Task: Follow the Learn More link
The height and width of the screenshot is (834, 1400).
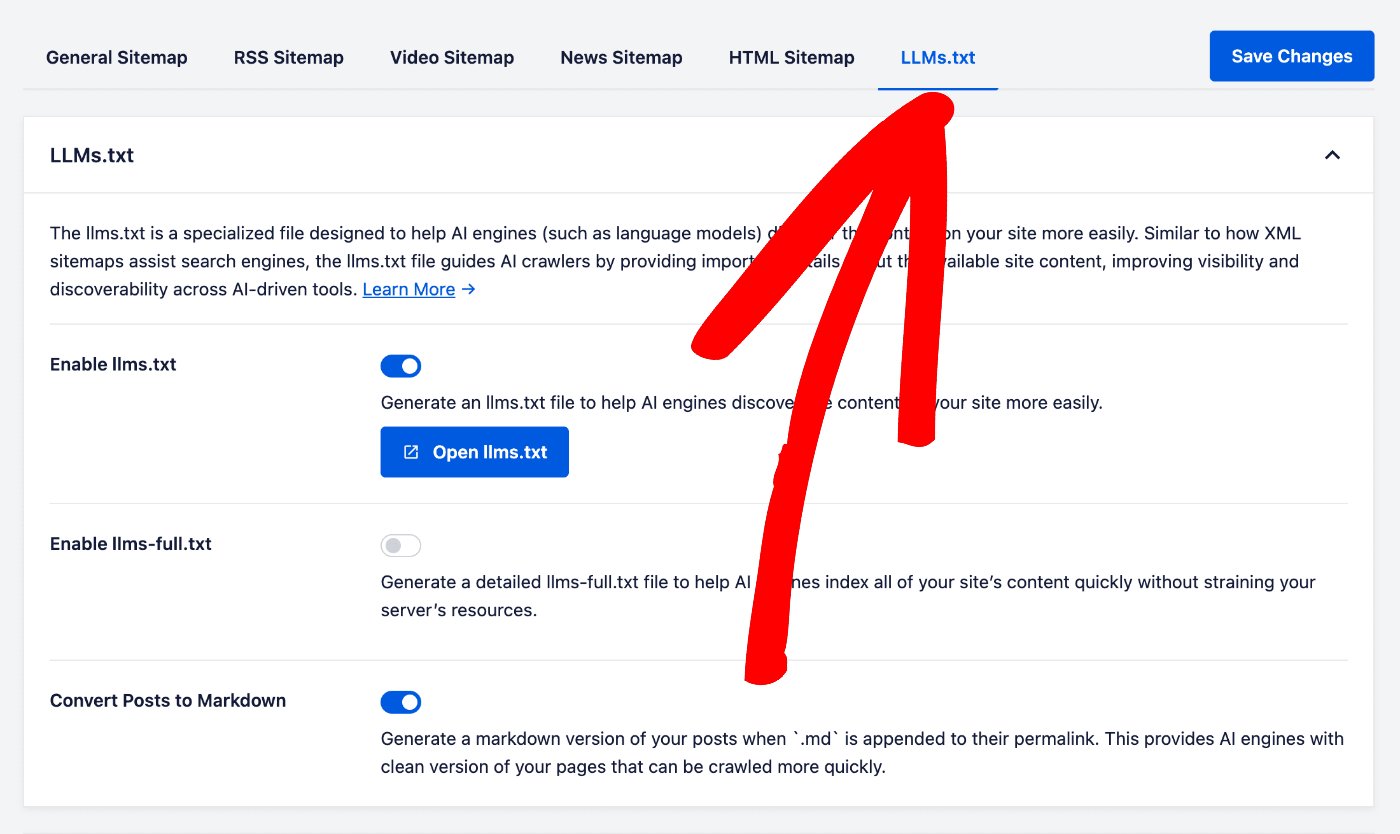Action: pos(408,289)
